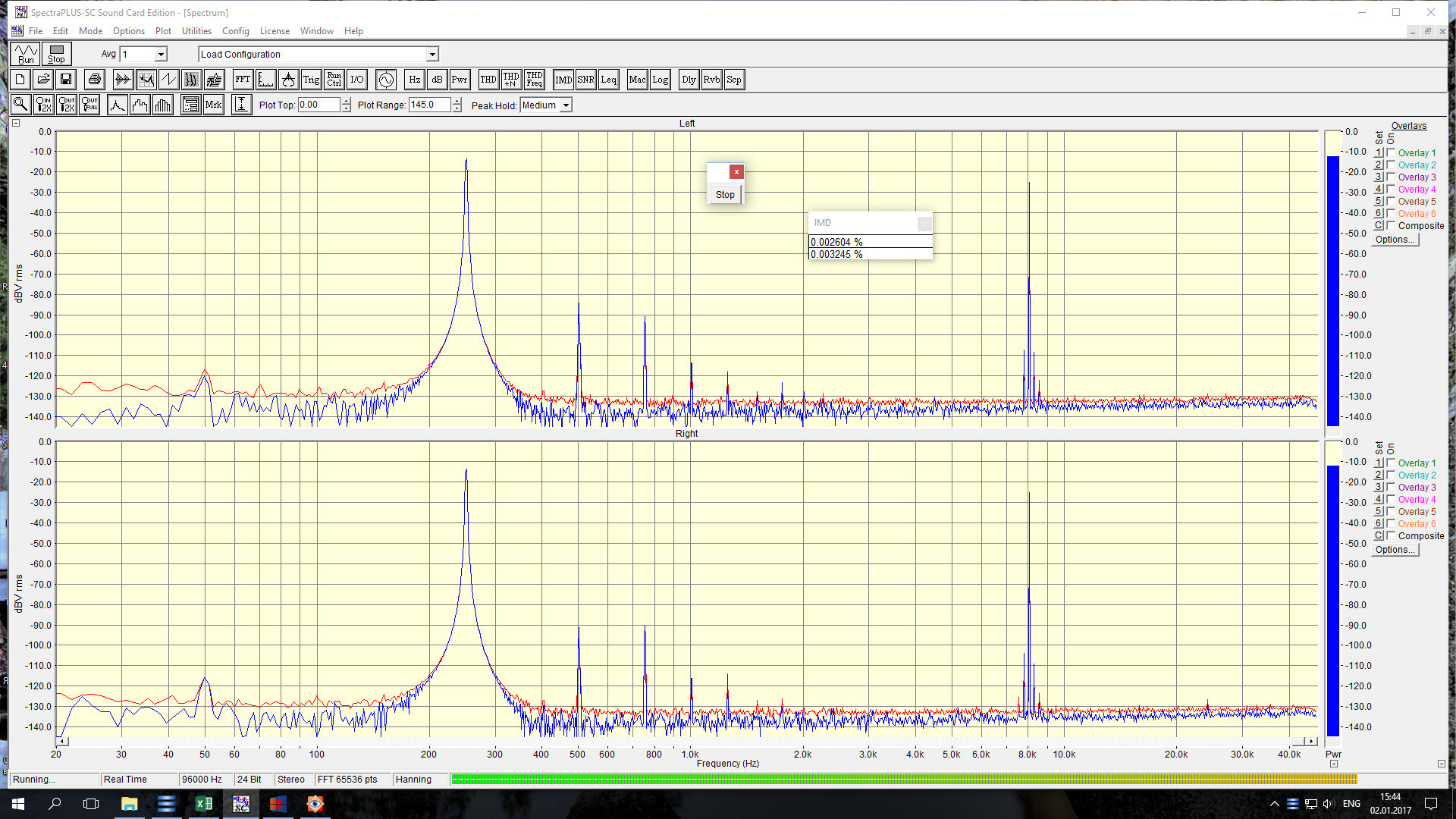The height and width of the screenshot is (819, 1456).
Task: Enable Composite checkbox in Left panel
Action: pyautogui.click(x=1391, y=225)
